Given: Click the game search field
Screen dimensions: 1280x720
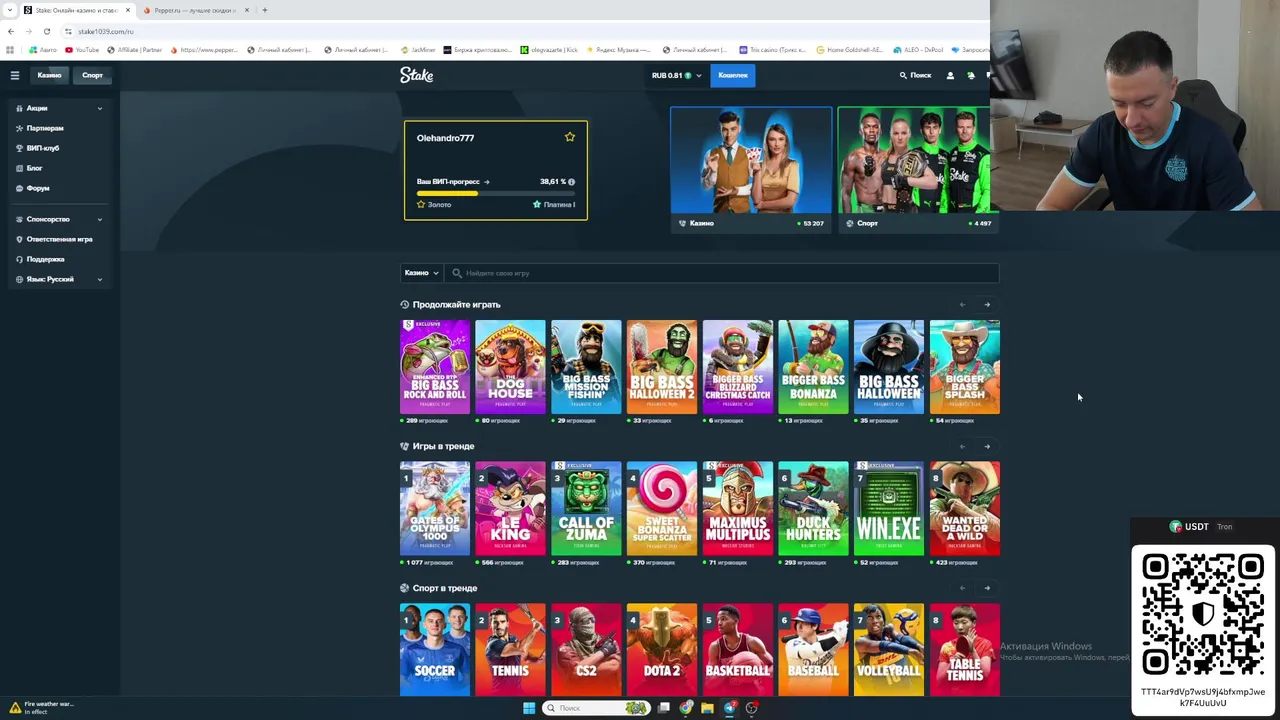Looking at the screenshot, I should (722, 273).
